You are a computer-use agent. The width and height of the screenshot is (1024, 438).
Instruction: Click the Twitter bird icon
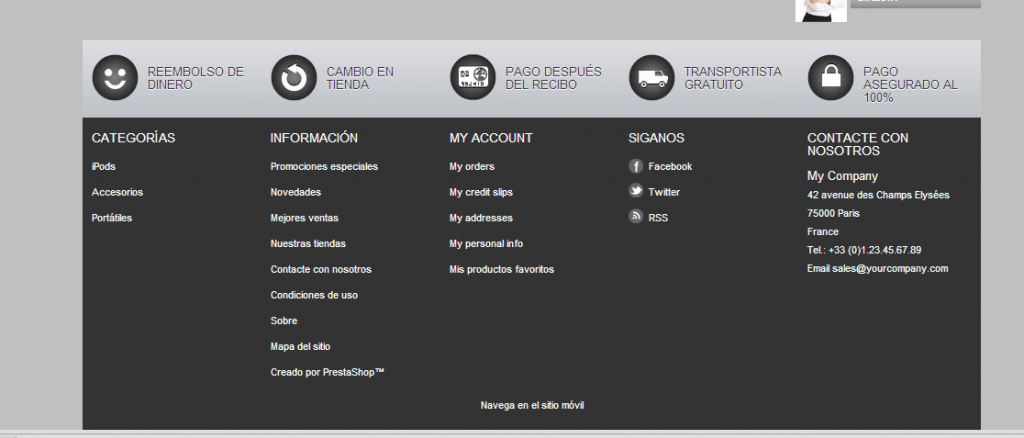tap(635, 191)
